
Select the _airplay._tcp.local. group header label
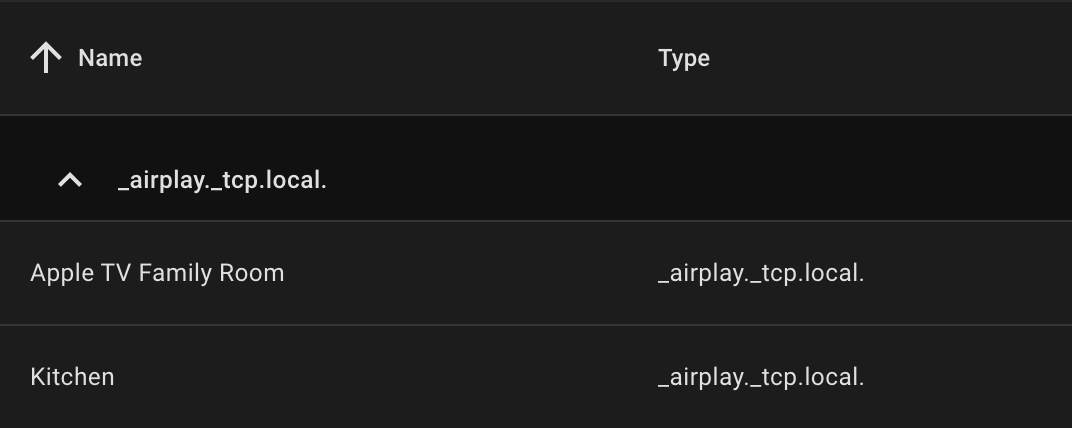point(222,181)
